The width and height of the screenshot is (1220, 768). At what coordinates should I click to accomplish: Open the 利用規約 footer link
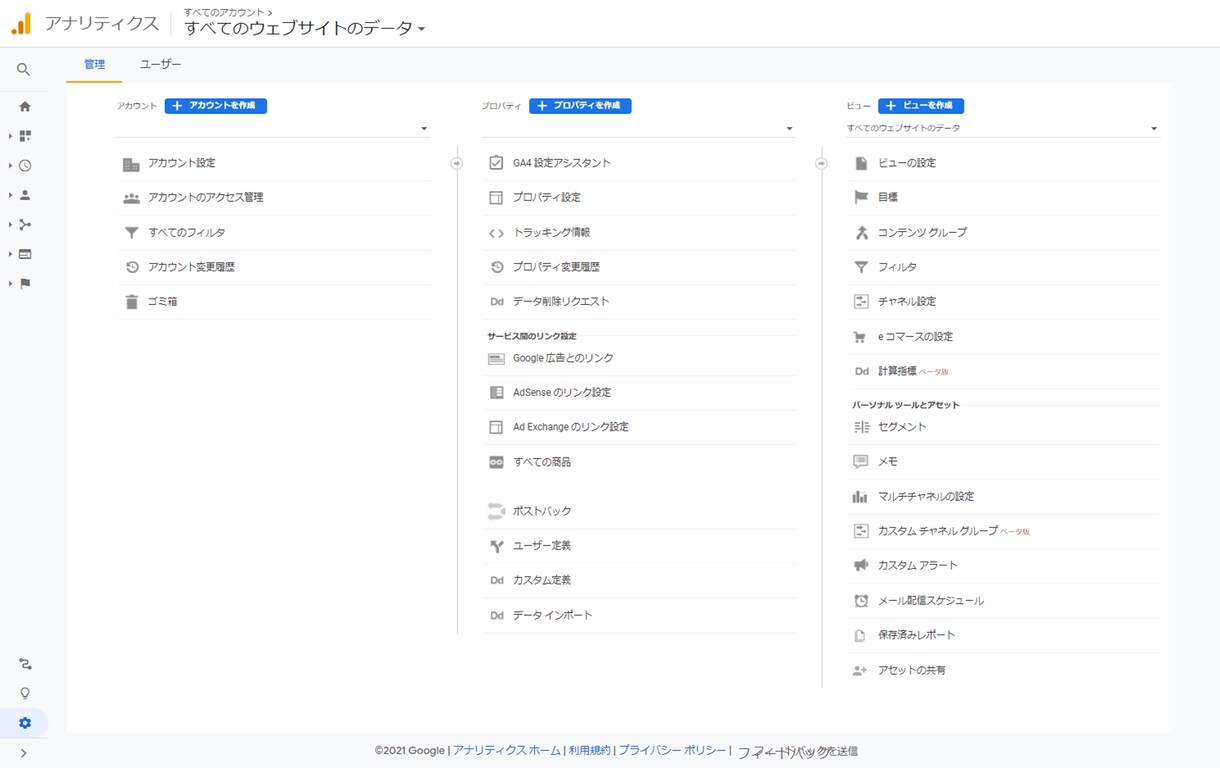tap(589, 751)
